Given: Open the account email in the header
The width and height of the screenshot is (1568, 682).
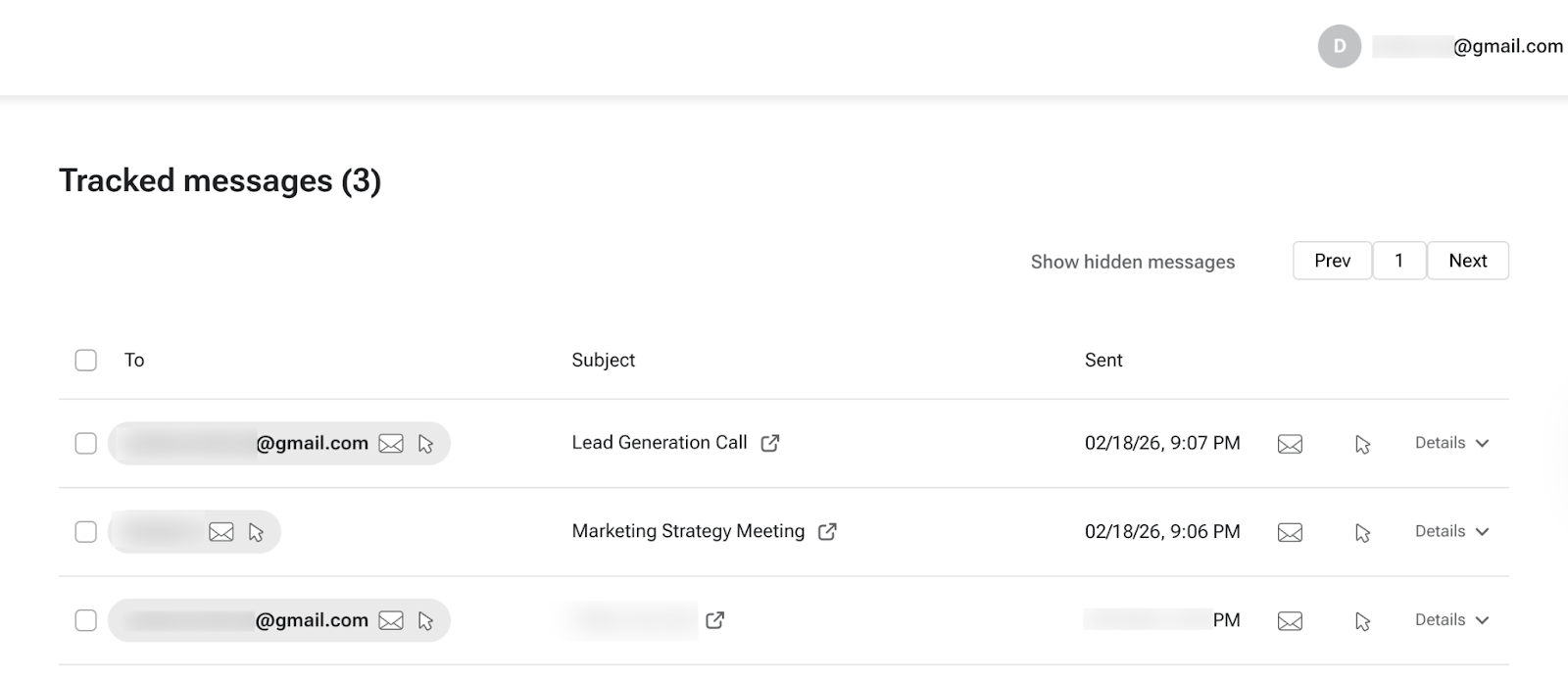Looking at the screenshot, I should coord(1467,46).
